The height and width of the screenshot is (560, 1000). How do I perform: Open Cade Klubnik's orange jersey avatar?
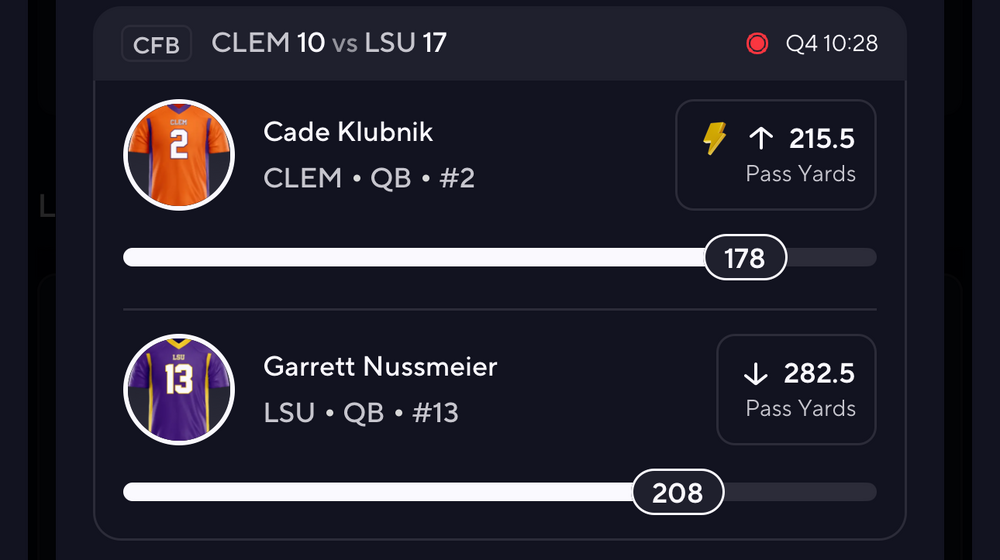point(179,154)
